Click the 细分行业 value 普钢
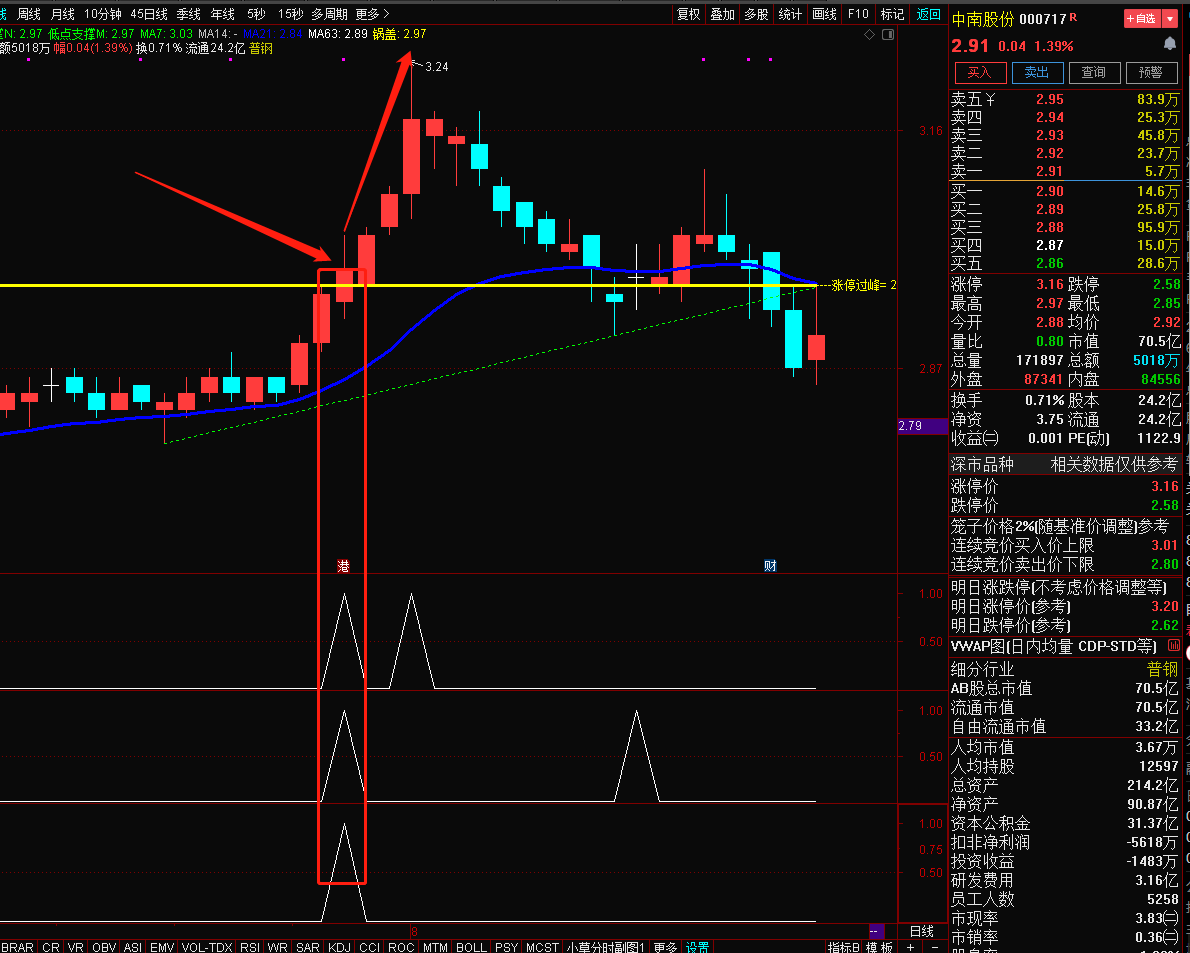1190x953 pixels. click(1162, 669)
